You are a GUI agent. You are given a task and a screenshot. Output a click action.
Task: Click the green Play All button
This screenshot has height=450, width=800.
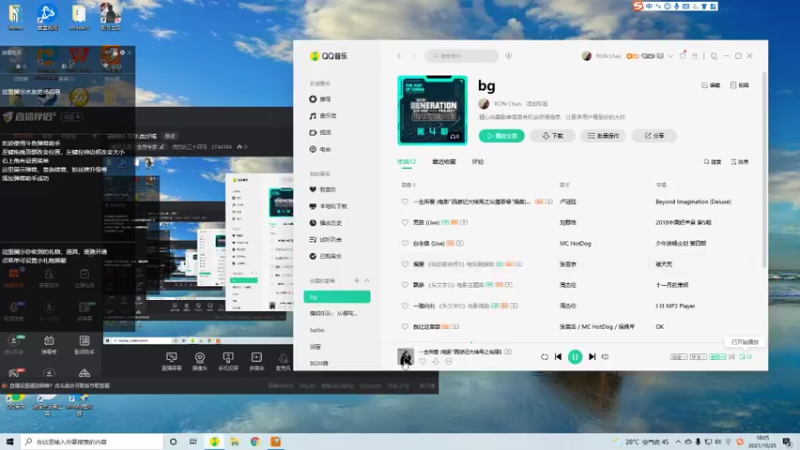point(502,136)
